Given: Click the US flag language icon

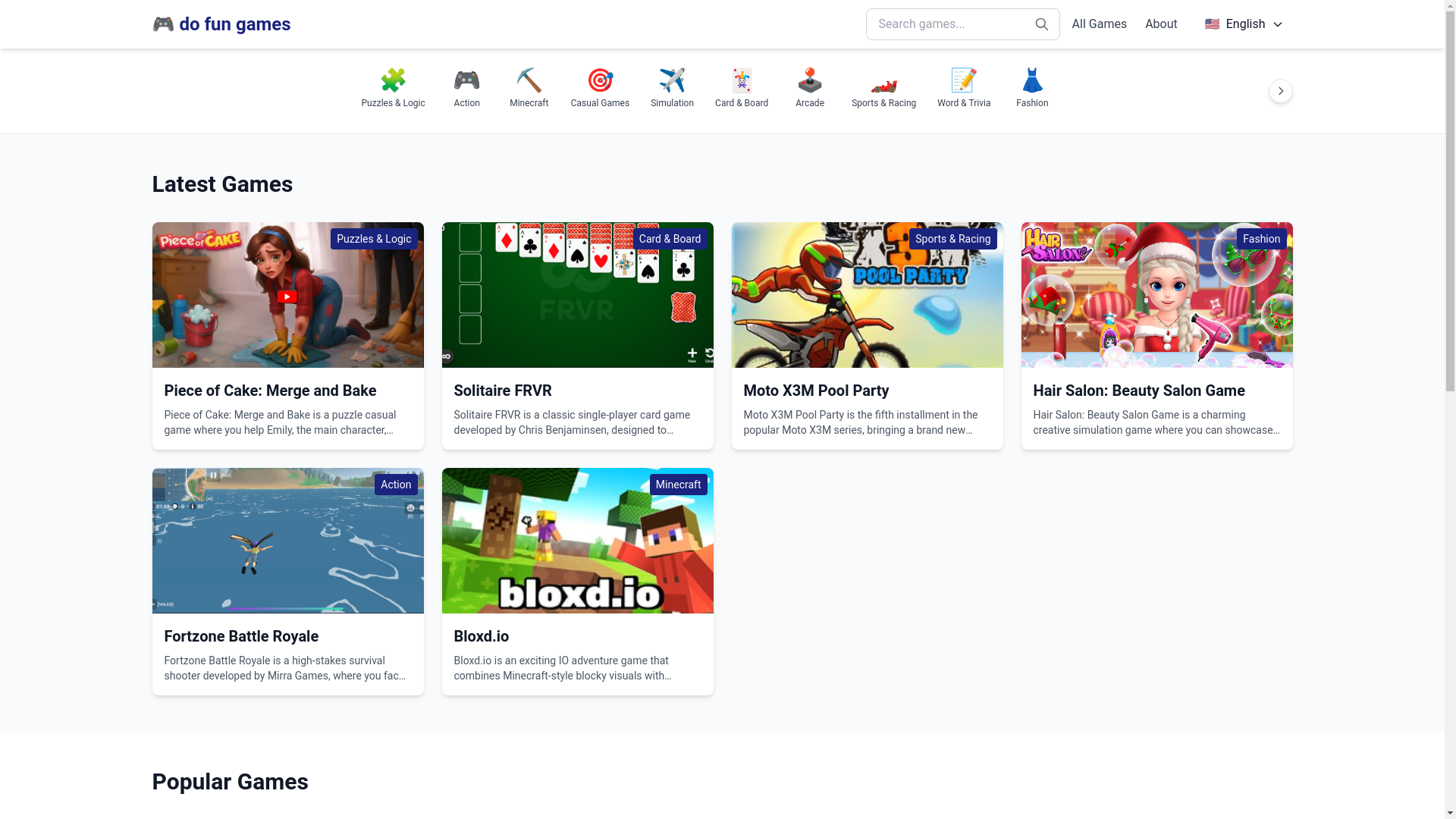Looking at the screenshot, I should 1212,24.
